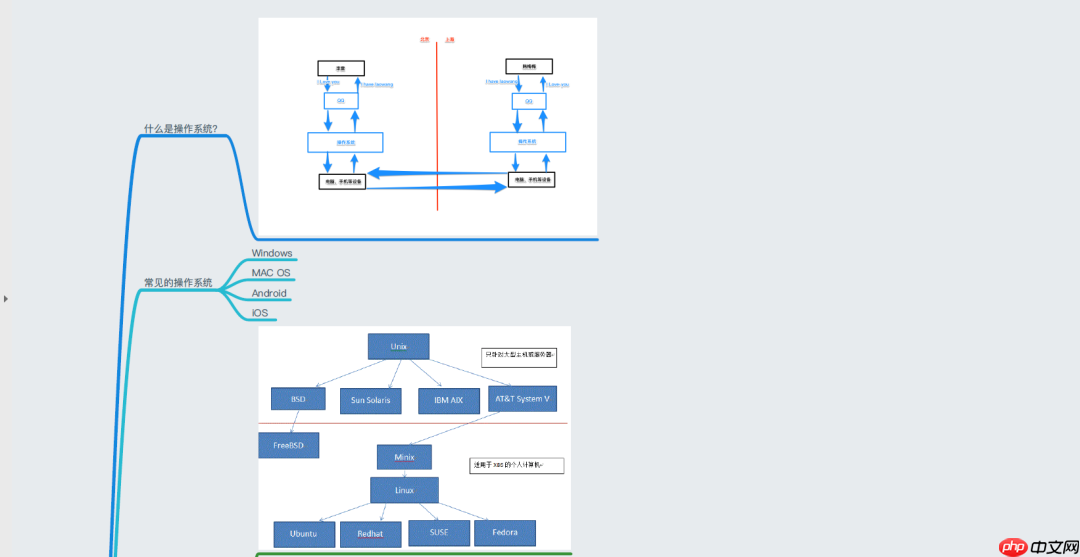Viewport: 1080px width, 557px height.
Task: Select the Windows child node
Action: point(271,253)
